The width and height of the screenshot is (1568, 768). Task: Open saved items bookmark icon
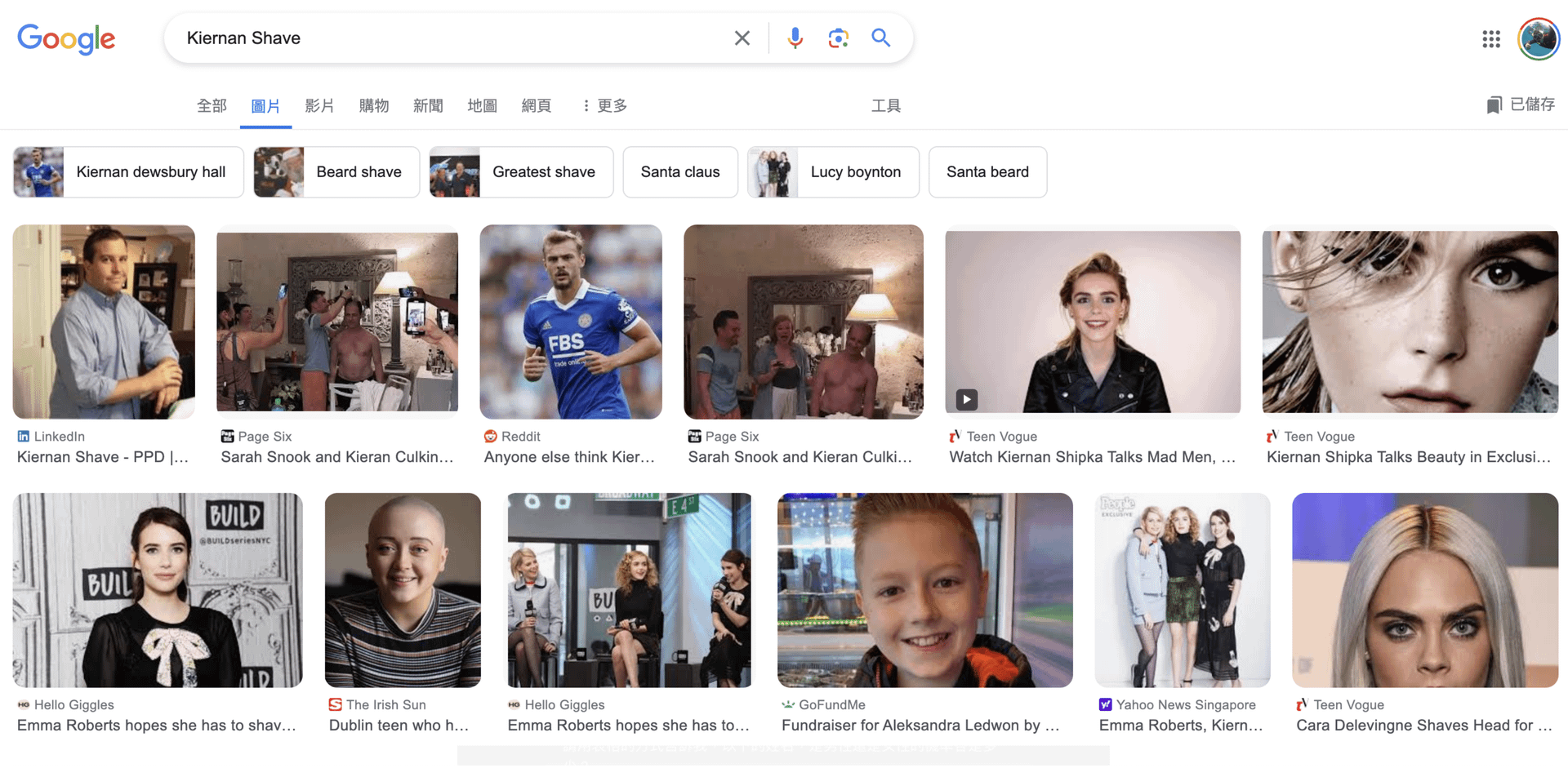[1494, 105]
